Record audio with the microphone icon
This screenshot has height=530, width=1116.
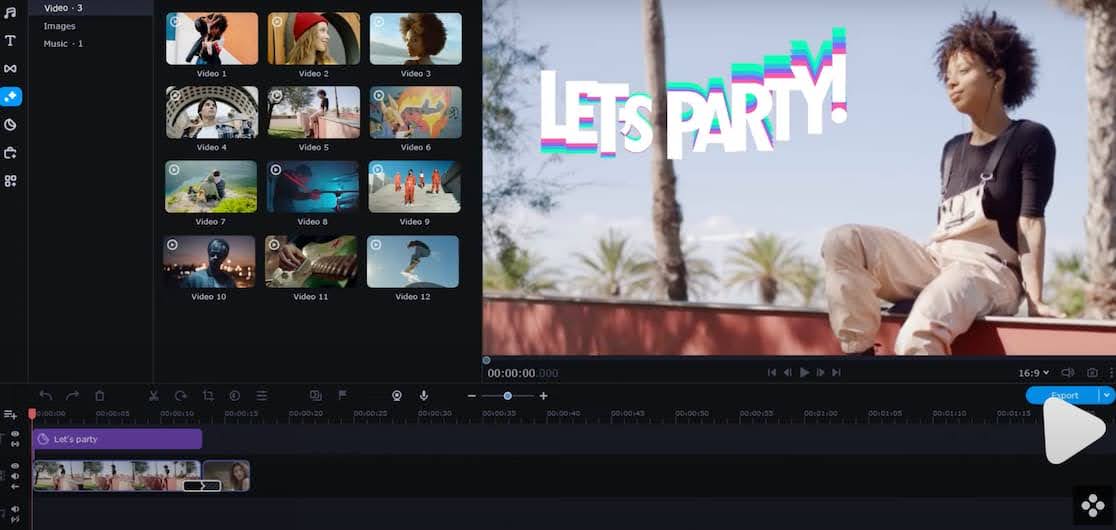(x=423, y=396)
